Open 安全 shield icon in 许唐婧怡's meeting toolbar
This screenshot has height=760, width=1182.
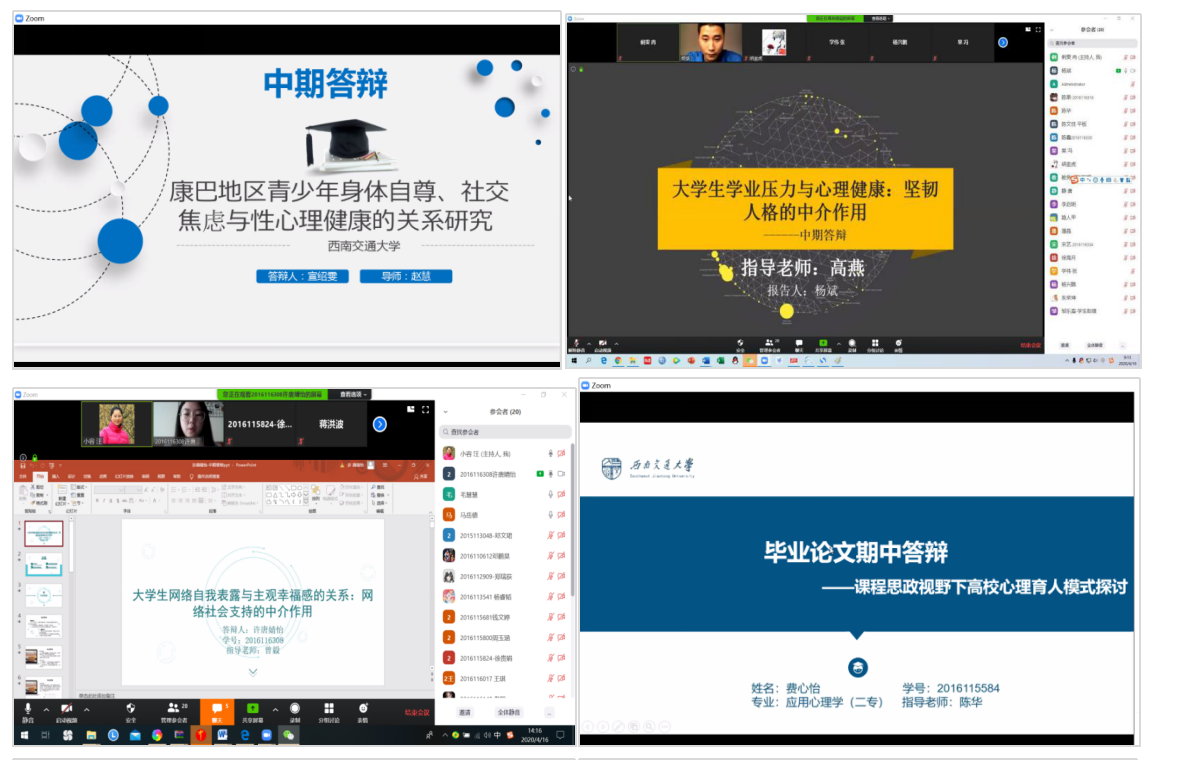[x=131, y=708]
